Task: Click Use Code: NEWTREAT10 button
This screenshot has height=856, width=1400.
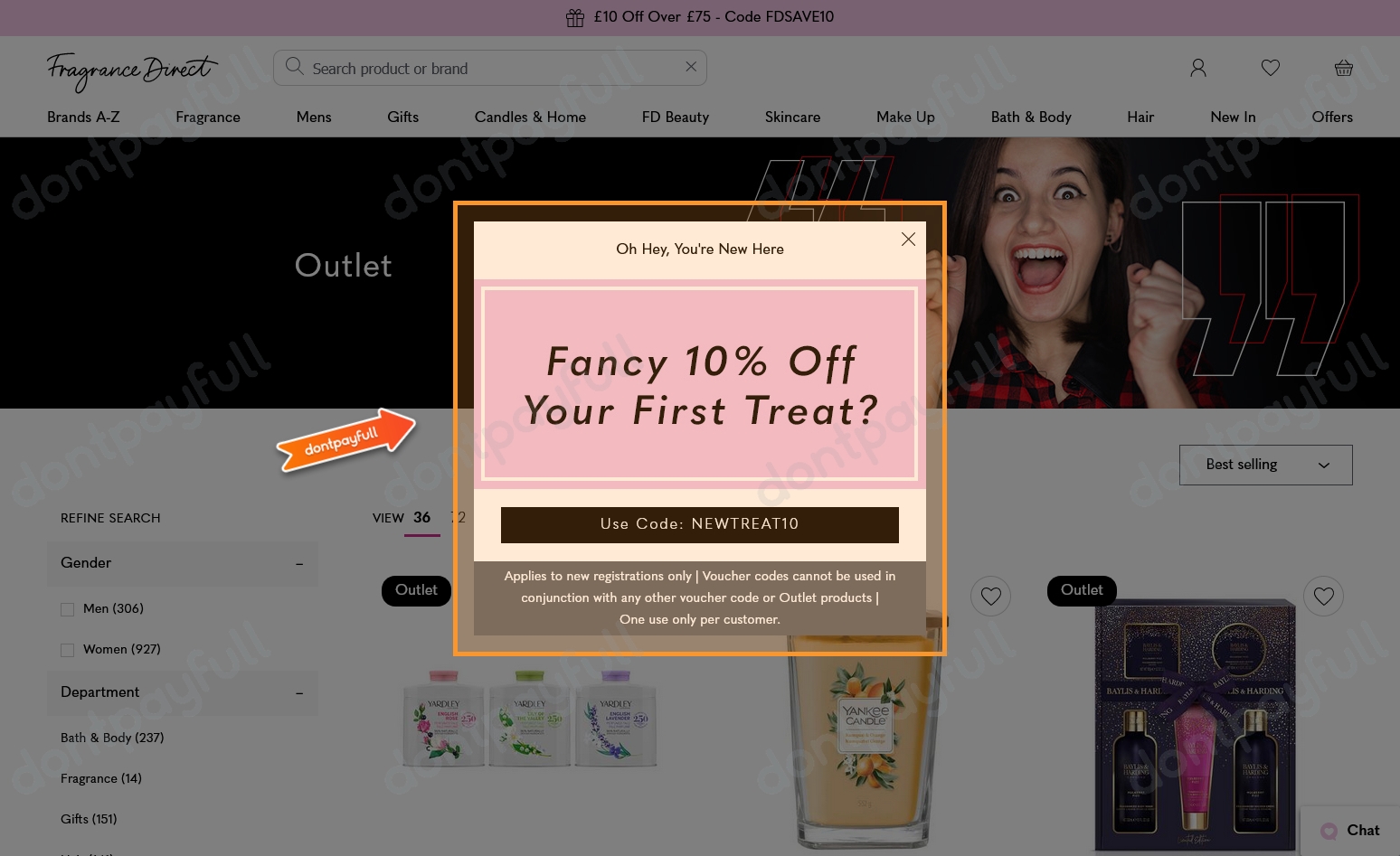Action: (700, 524)
